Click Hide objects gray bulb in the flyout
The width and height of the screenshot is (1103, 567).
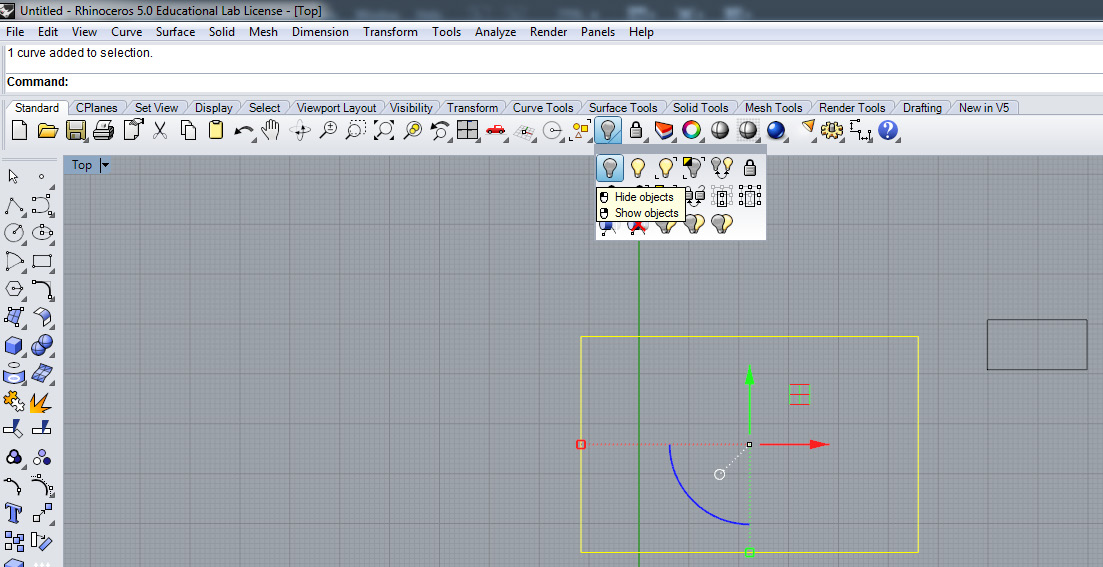click(610, 167)
